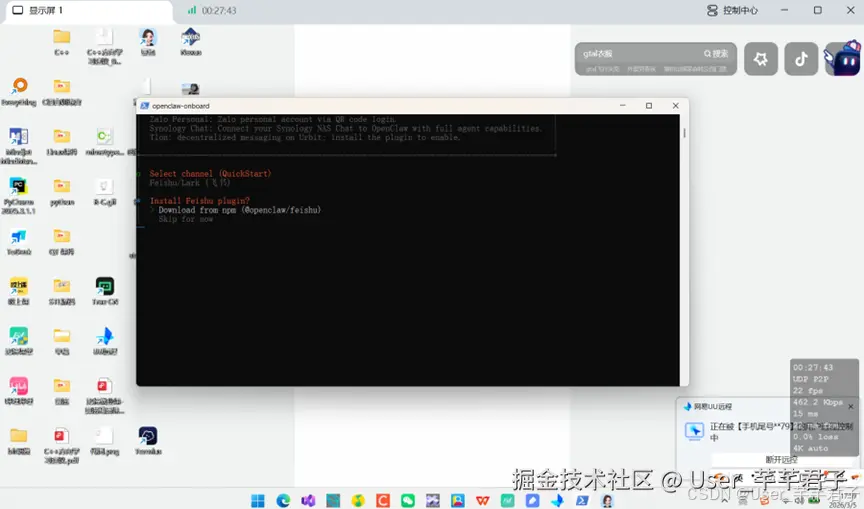The width and height of the screenshot is (864, 509).
Task: Open WeChat from the taskbar
Action: 408,500
